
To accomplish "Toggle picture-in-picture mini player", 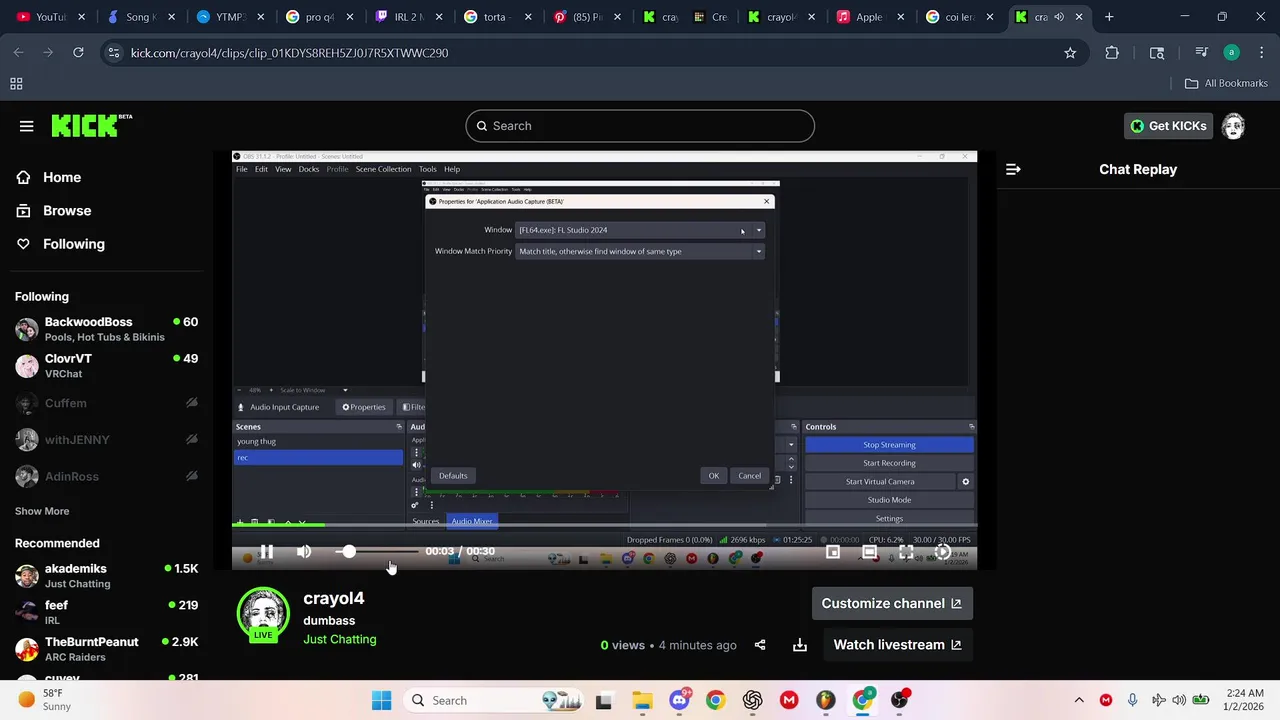I will coord(833,551).
